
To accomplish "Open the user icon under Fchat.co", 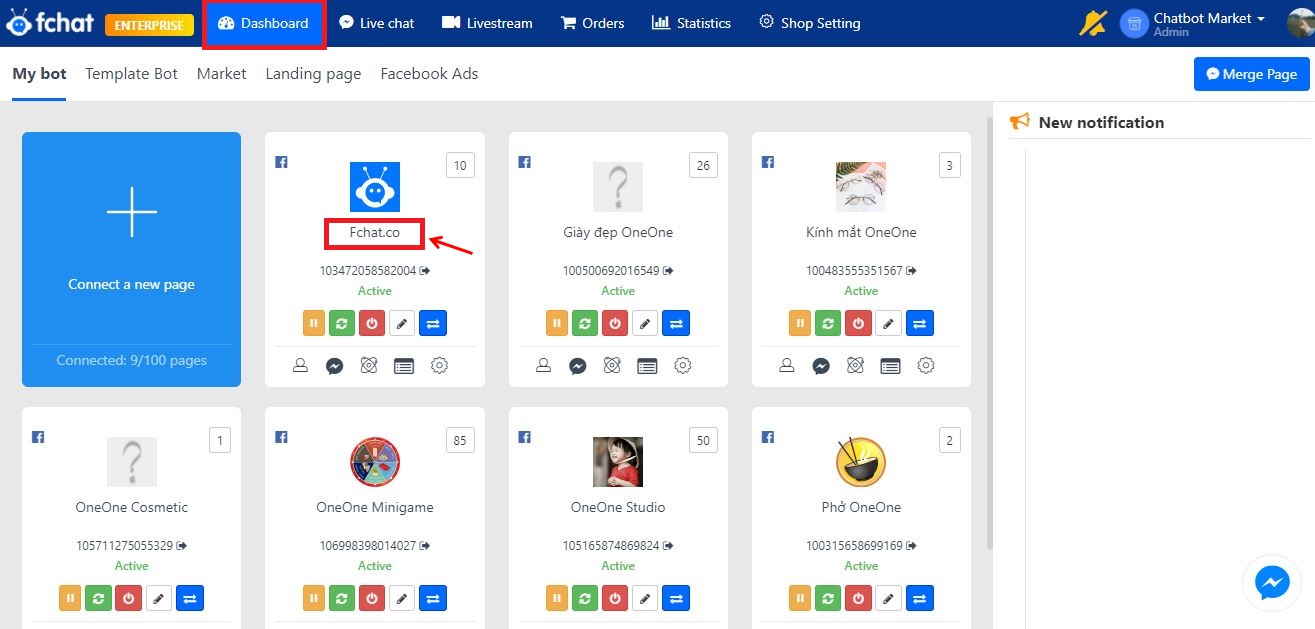I will (x=300, y=366).
